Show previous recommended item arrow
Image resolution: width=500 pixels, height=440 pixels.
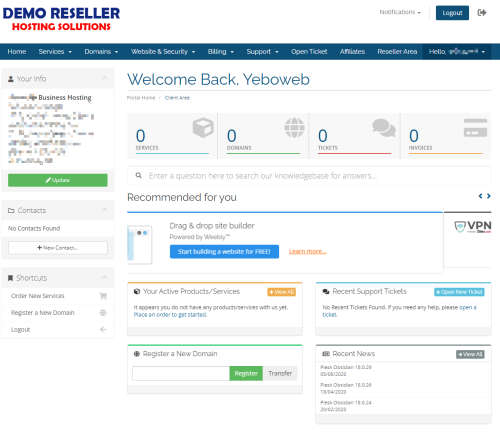pyautogui.click(x=480, y=196)
